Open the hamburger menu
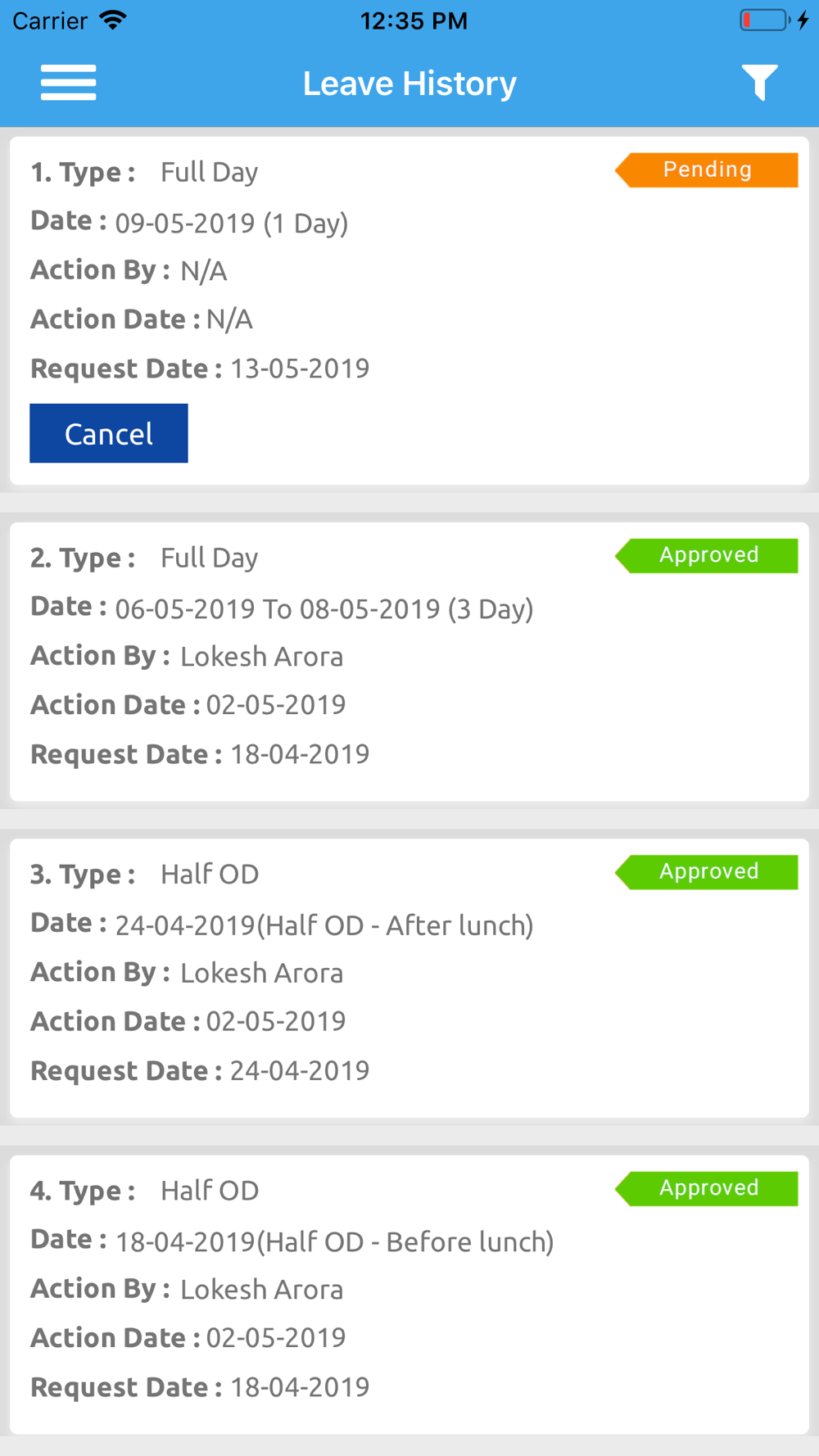 tap(69, 83)
